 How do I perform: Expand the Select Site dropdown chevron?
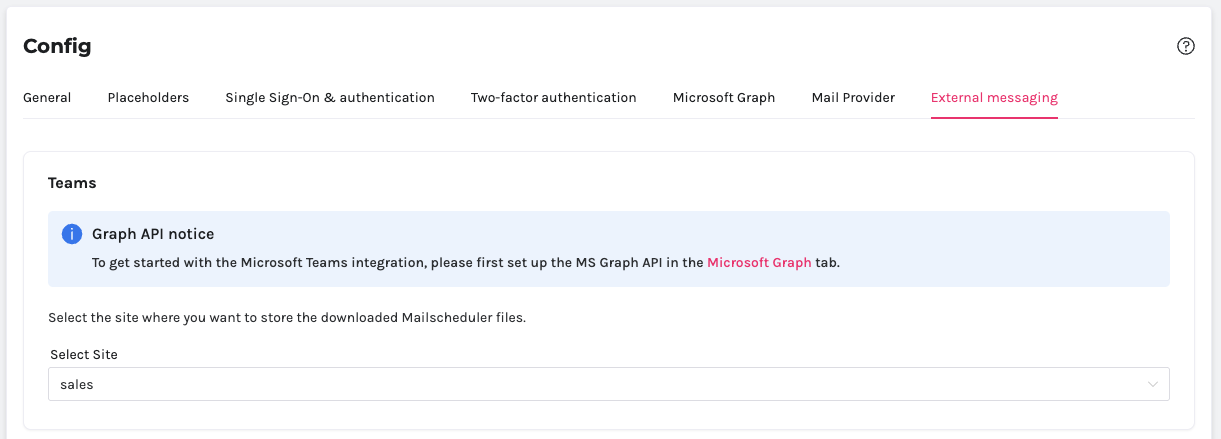pyautogui.click(x=1153, y=384)
